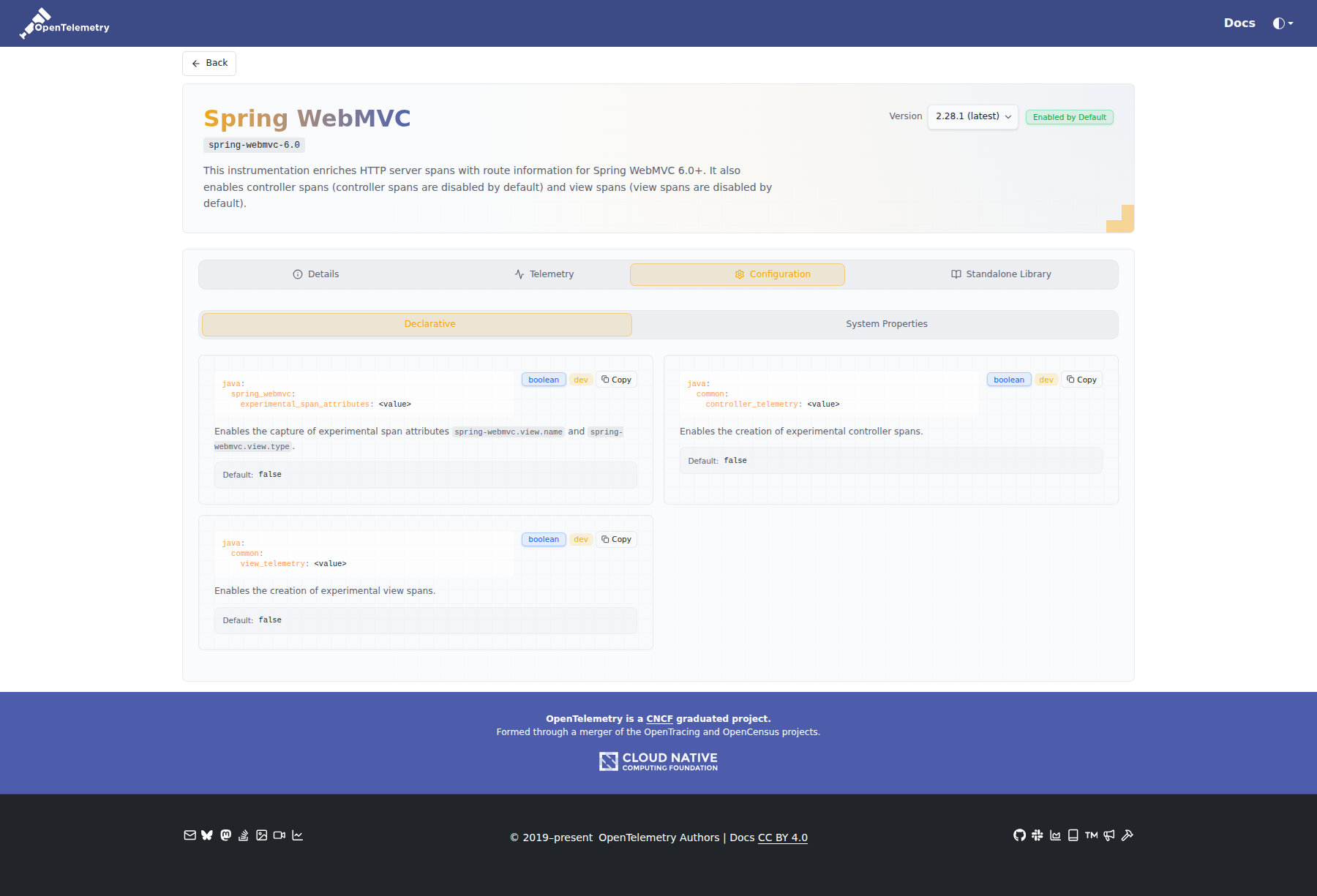The width and height of the screenshot is (1317, 896).
Task: Click the spring-webmvc-6.0 module label
Action: [254, 145]
